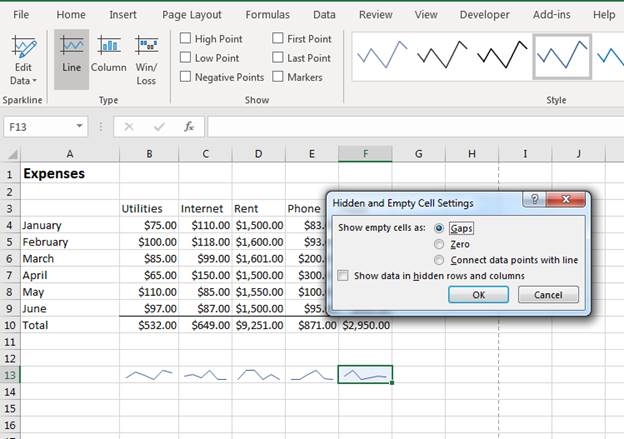Screen dimensions: 624x439
Task: Click the formula bar cancel X icon
Action: [x=129, y=127]
